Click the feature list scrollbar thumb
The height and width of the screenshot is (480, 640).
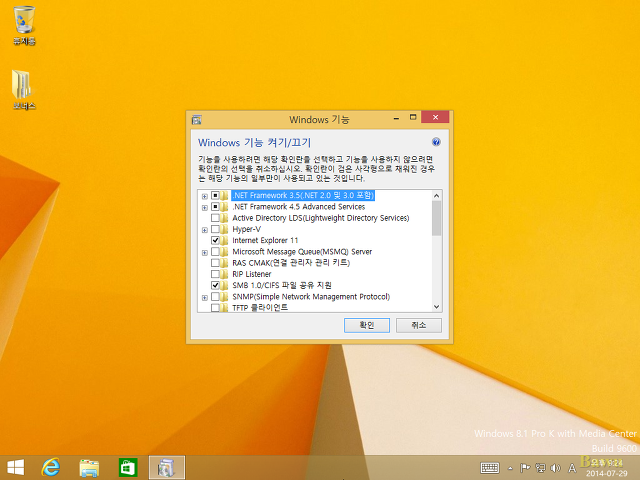pos(437,218)
